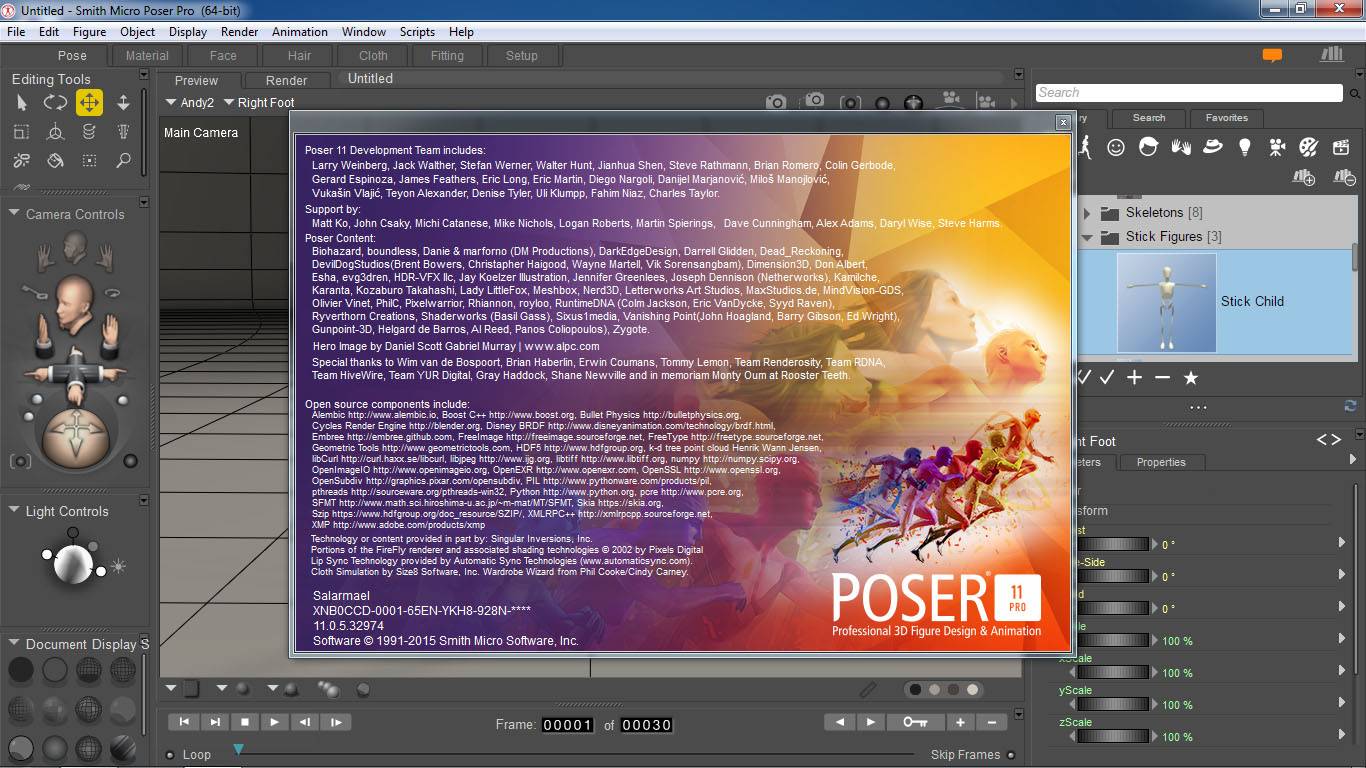Collapse the Light Controls panel

point(15,510)
